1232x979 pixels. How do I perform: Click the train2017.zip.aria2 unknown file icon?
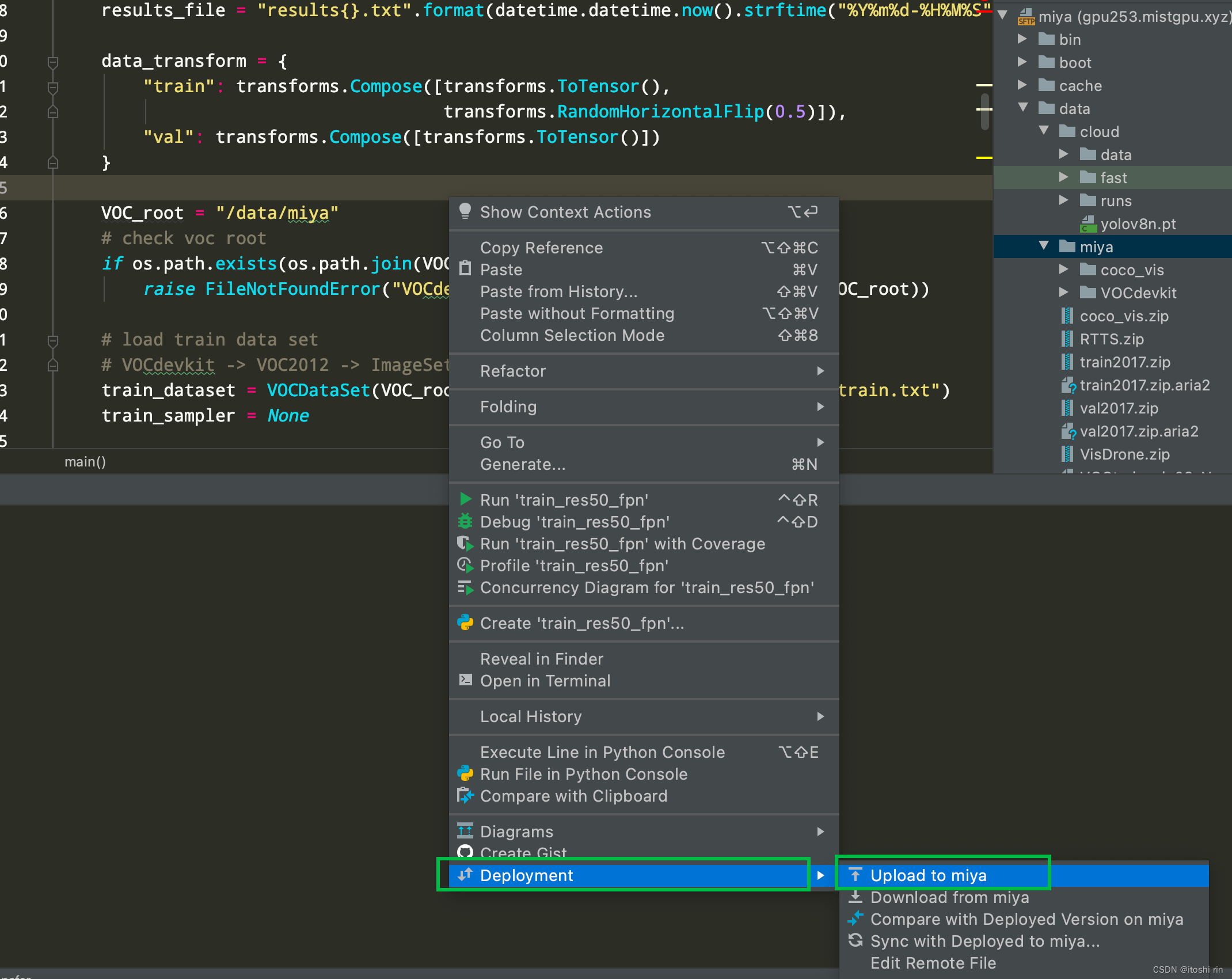tap(1068, 385)
